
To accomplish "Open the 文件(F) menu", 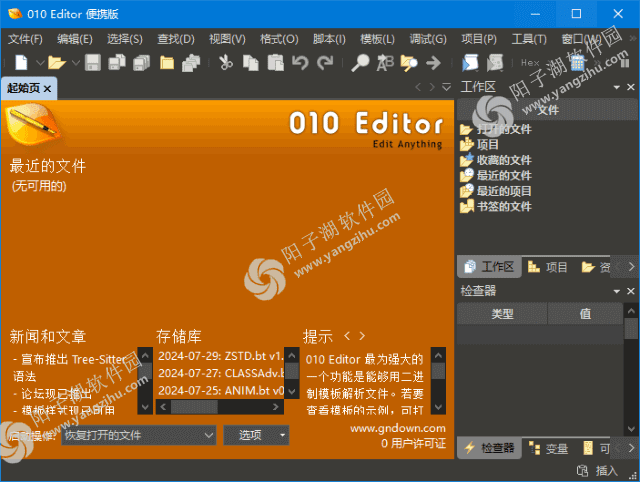I will pyautogui.click(x=25, y=39).
